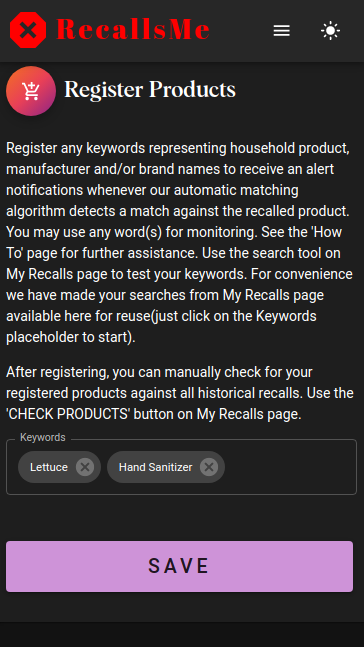Remove the Lettuce keyword chip

point(85,467)
